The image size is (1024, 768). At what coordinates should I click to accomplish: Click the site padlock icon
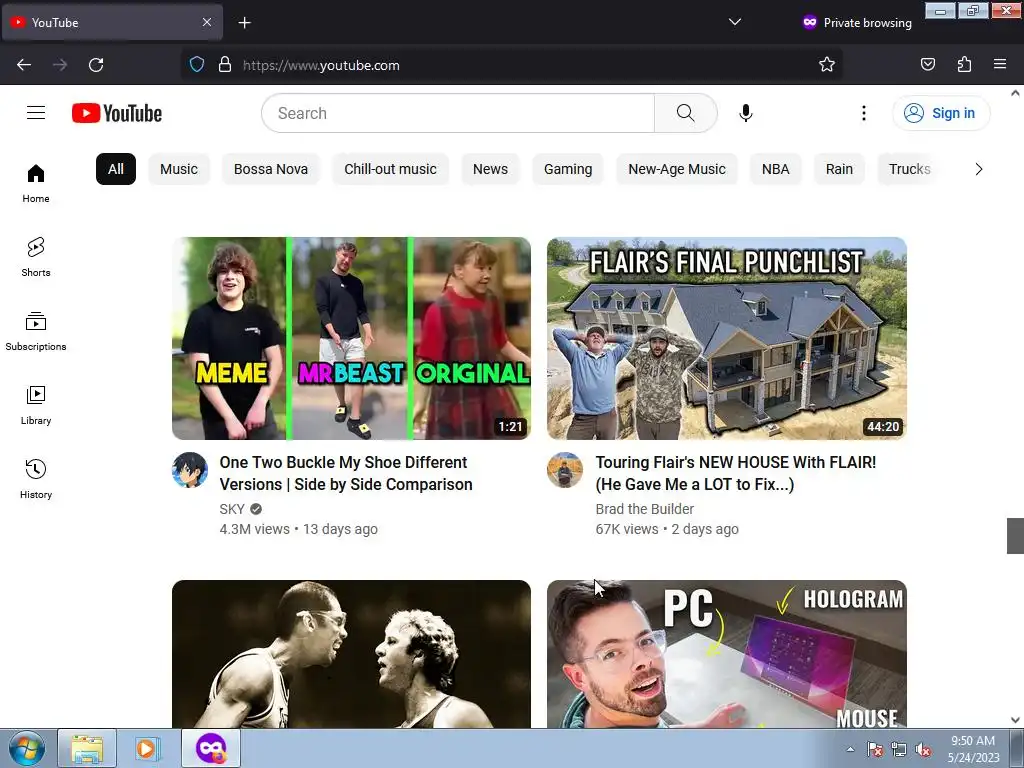coord(225,65)
